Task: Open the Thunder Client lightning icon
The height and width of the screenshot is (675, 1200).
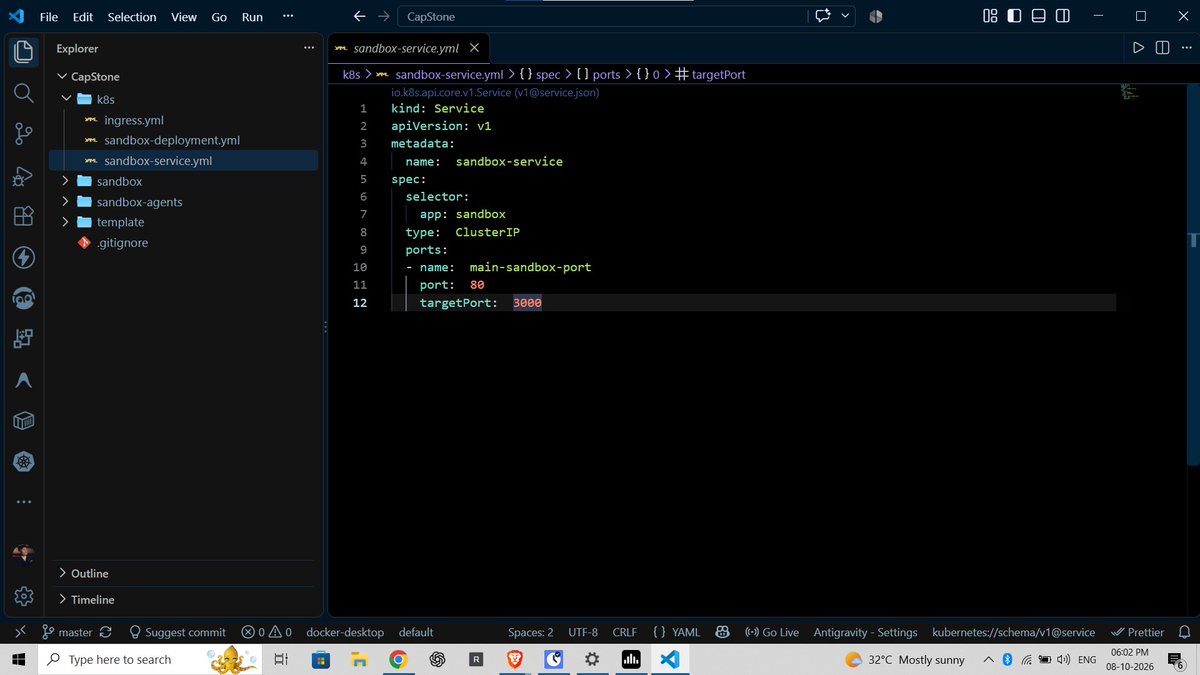Action: [x=24, y=258]
